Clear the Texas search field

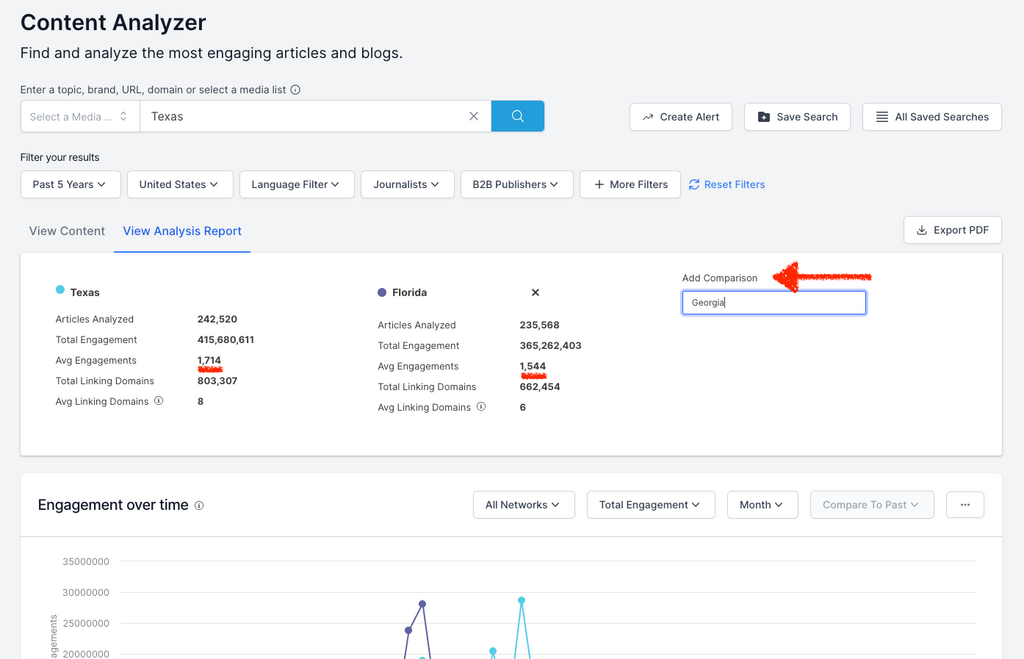click(474, 116)
